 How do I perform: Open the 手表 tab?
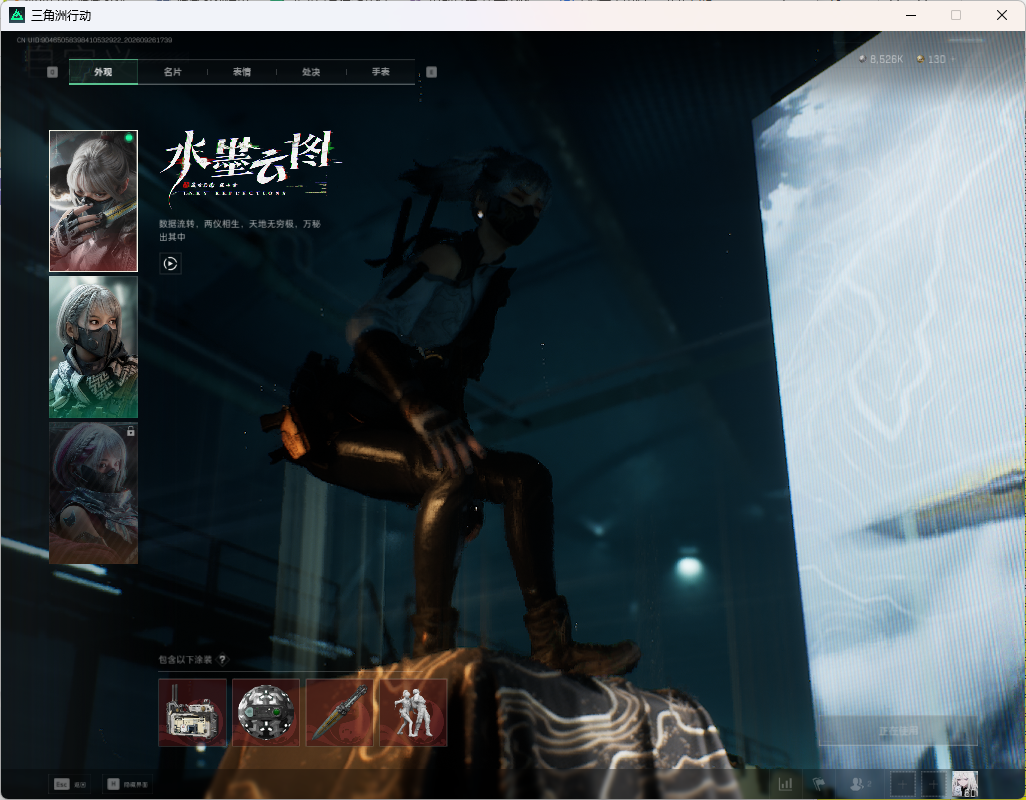(381, 72)
